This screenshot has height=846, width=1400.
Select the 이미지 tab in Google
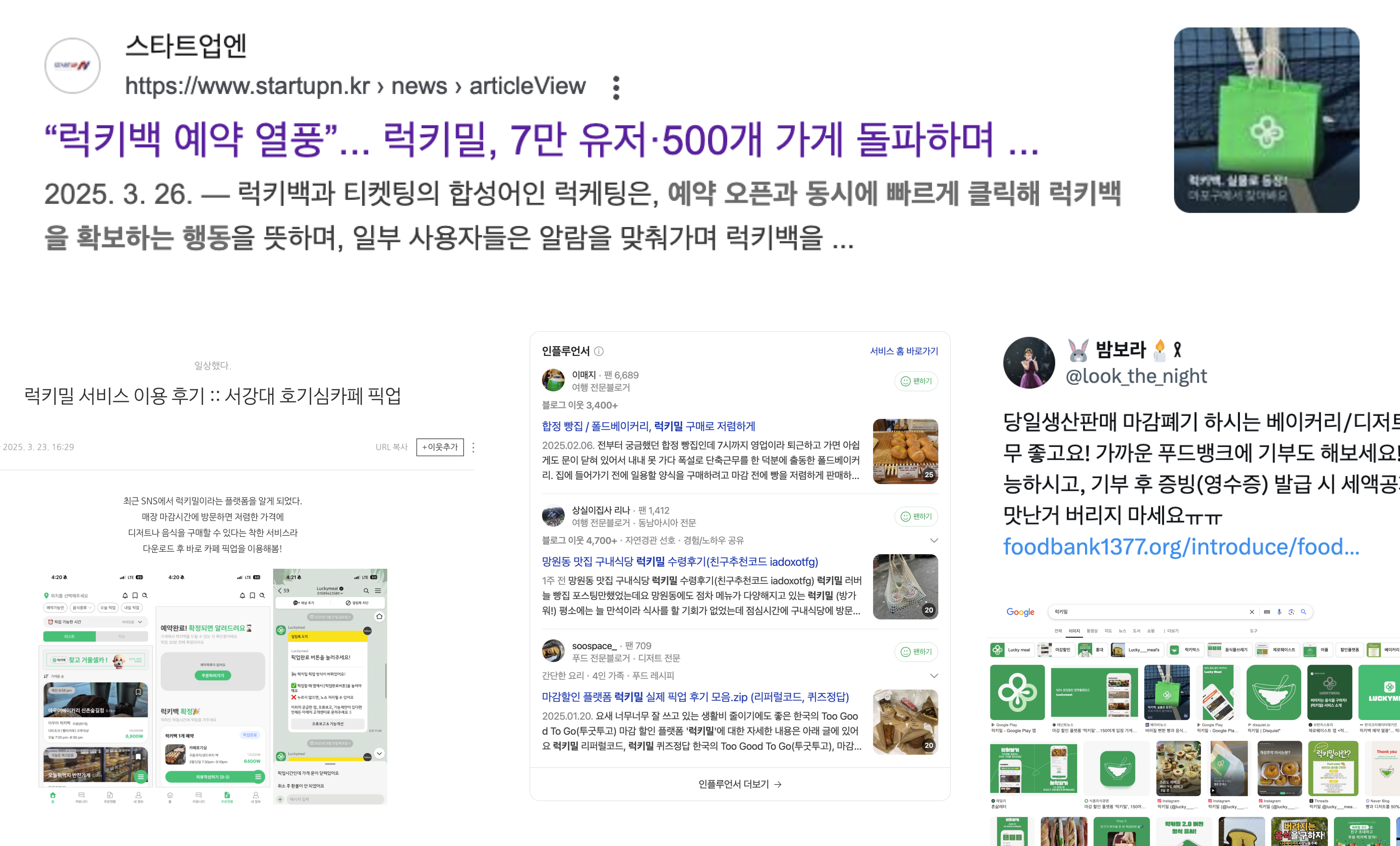1074,631
